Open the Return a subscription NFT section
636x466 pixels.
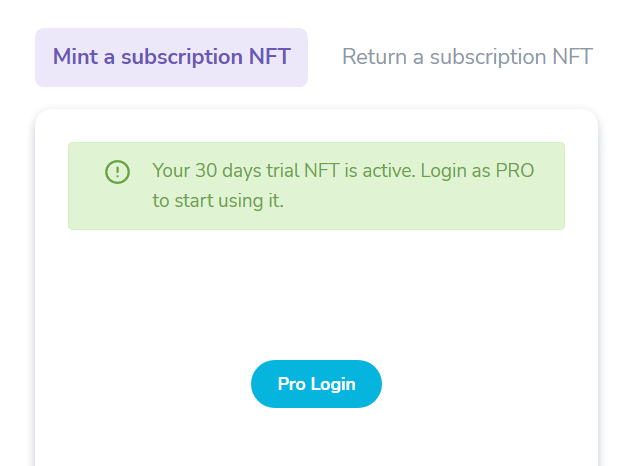pyautogui.click(x=467, y=57)
